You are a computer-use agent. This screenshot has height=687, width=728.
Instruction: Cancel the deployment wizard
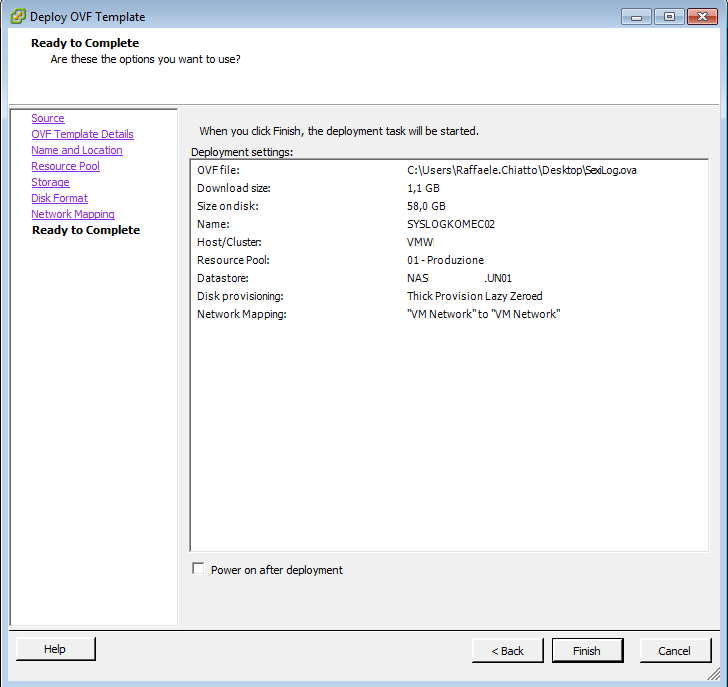point(675,650)
